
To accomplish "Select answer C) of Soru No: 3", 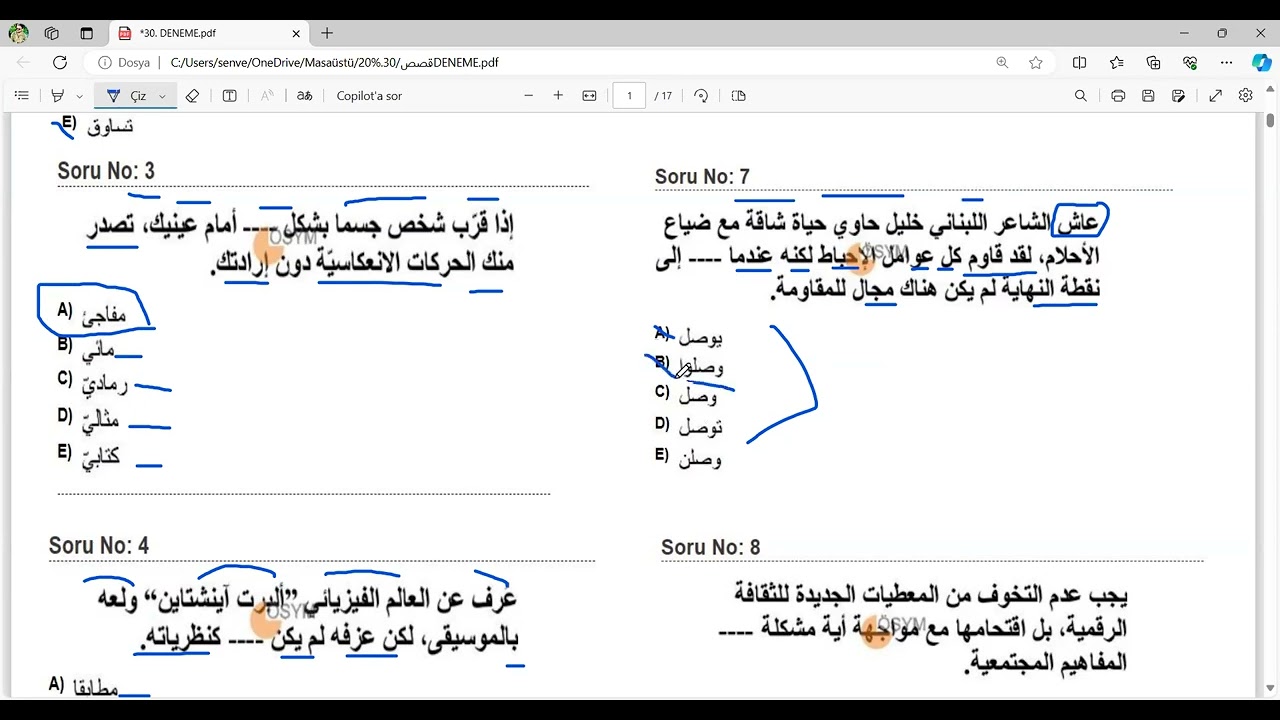I will pos(93,383).
